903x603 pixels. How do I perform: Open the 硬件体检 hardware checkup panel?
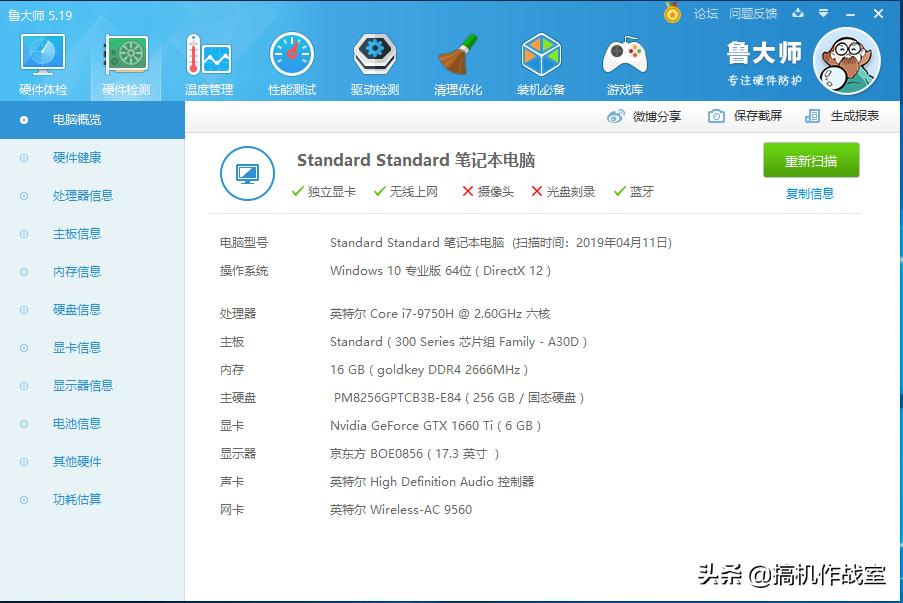tap(41, 62)
